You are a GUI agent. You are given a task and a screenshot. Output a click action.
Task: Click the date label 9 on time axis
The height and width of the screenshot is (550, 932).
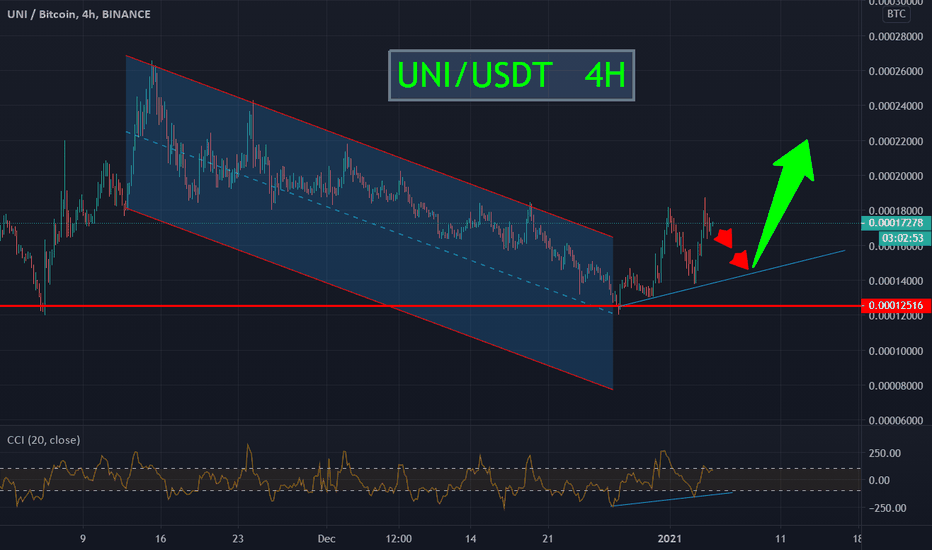click(83, 539)
